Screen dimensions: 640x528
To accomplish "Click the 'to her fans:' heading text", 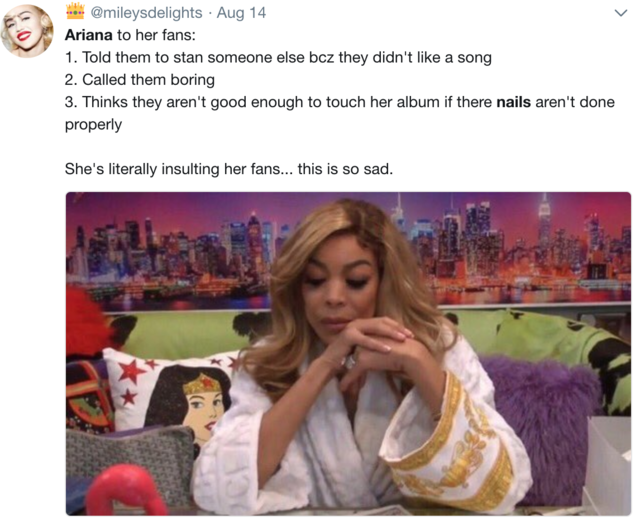I will (156, 35).
